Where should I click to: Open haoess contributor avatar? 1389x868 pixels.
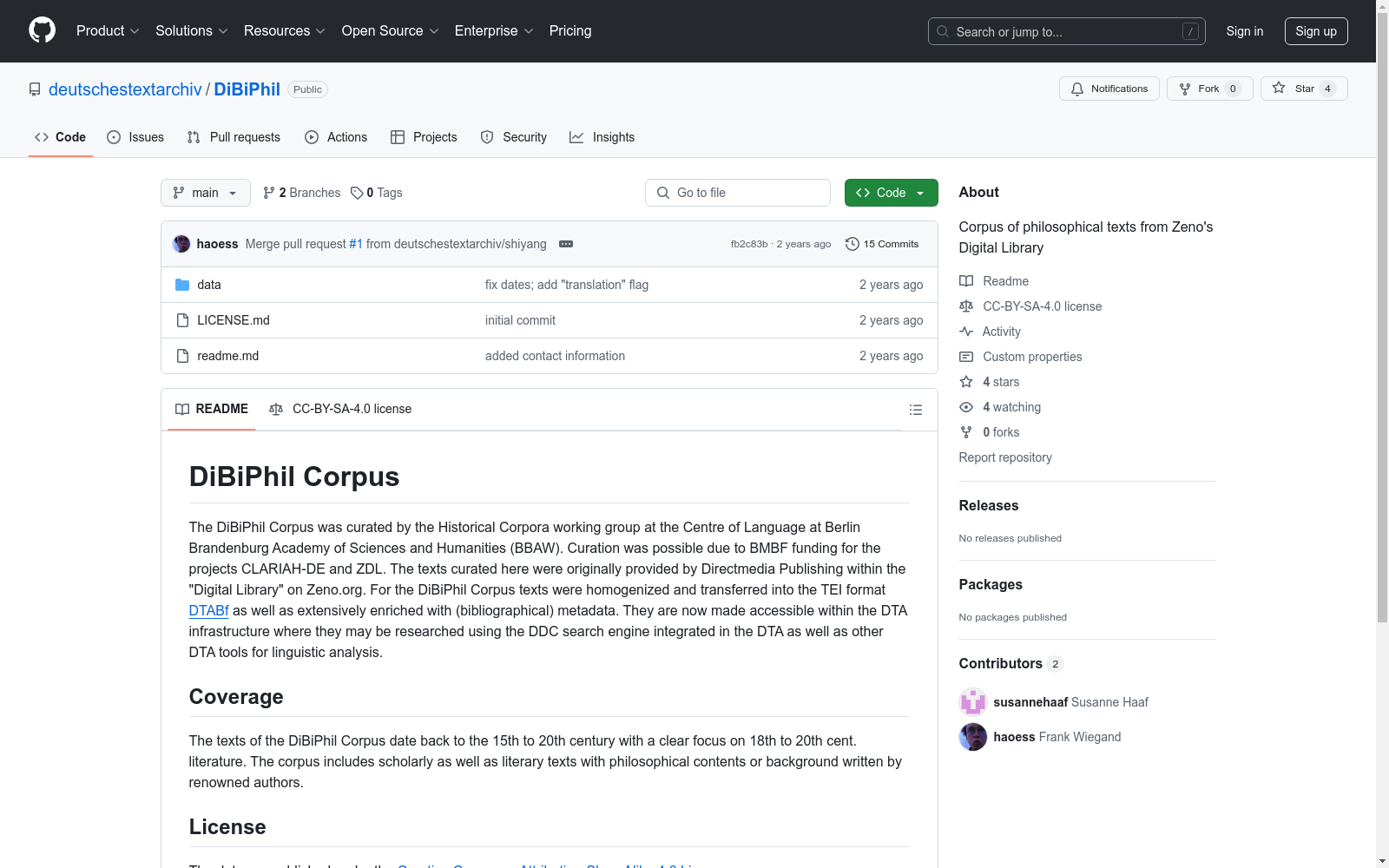[973, 737]
